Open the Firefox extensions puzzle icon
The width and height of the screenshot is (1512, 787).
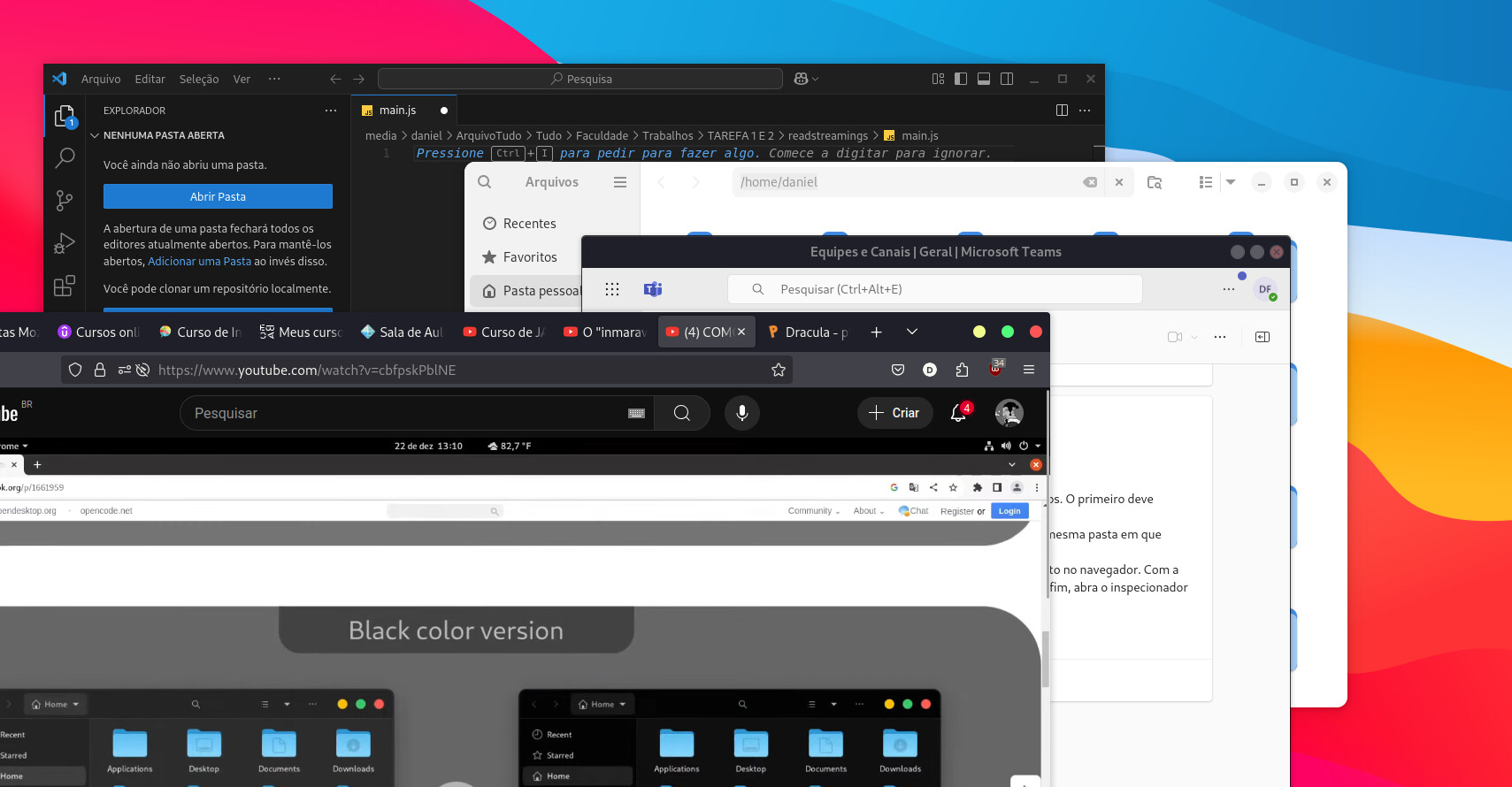(963, 370)
